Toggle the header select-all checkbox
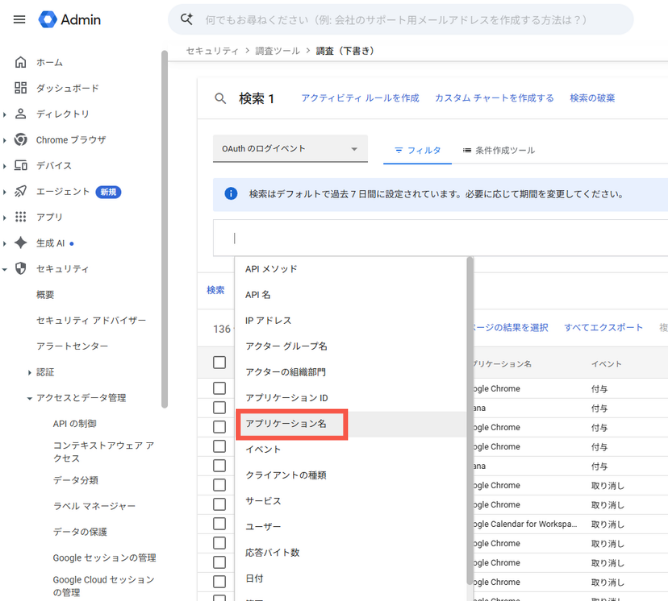 click(219, 363)
